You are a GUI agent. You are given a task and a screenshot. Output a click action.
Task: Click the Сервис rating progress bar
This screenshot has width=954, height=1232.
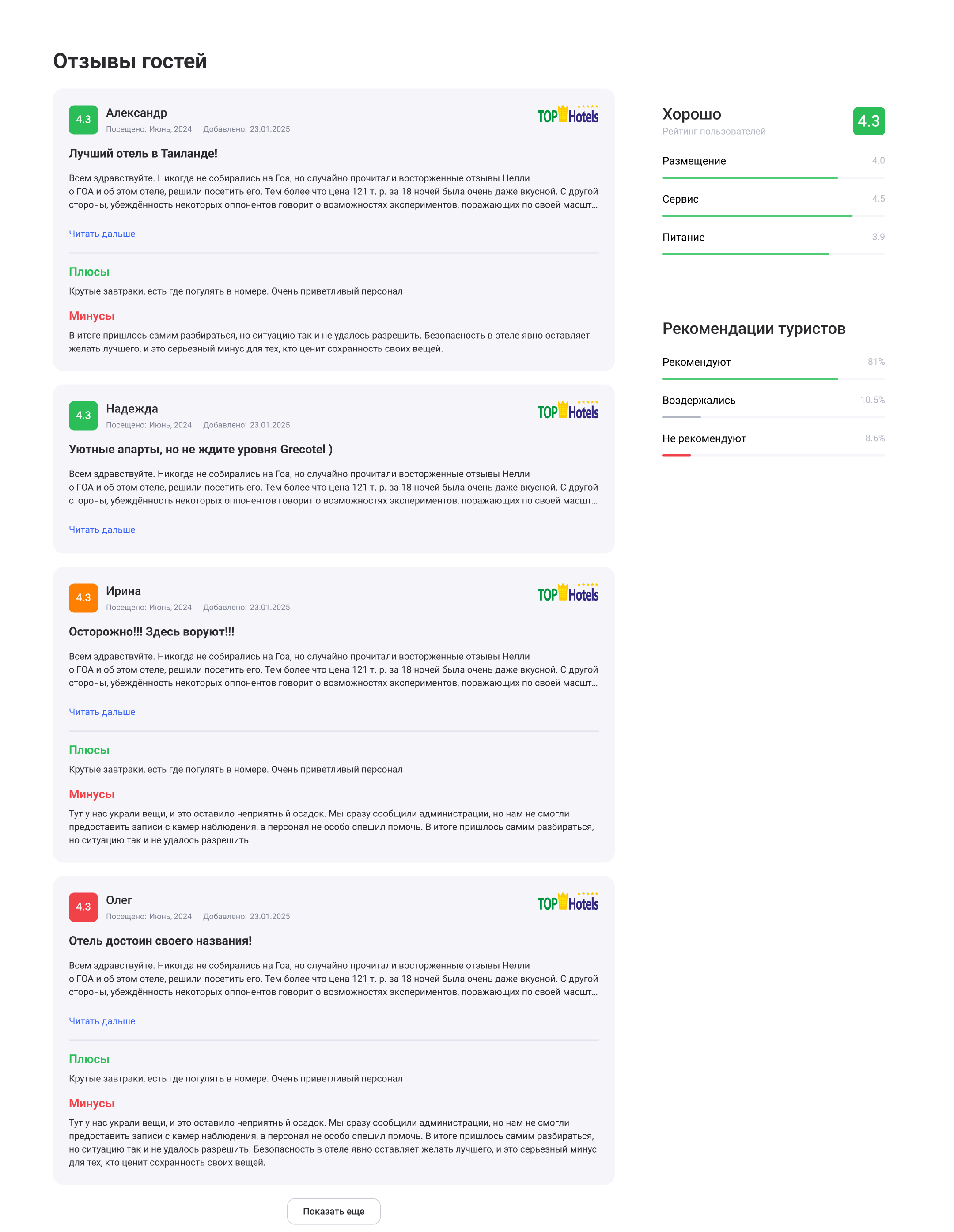pyautogui.click(x=773, y=216)
